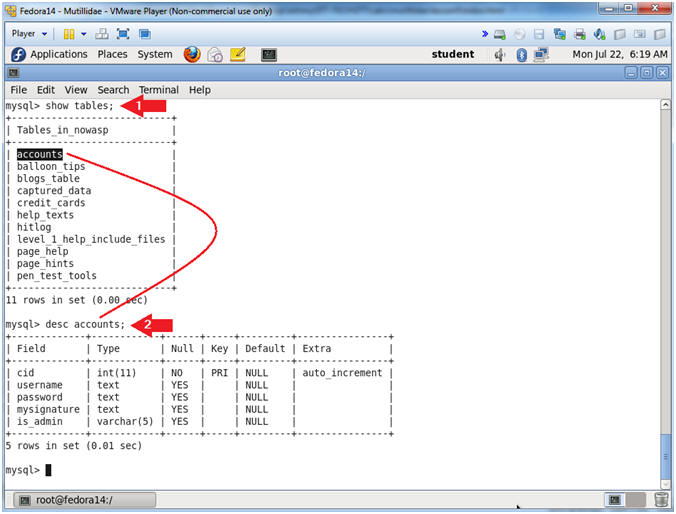Click the mysql prompt cursor line
This screenshot has width=676, height=514.
tap(28, 470)
